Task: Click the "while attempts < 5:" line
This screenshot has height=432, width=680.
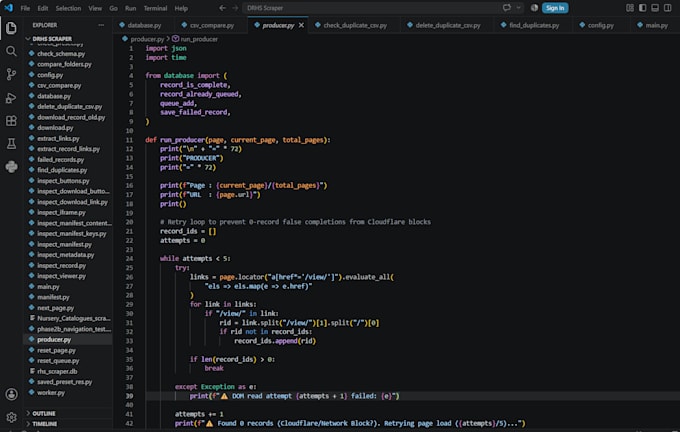Action: 195,259
